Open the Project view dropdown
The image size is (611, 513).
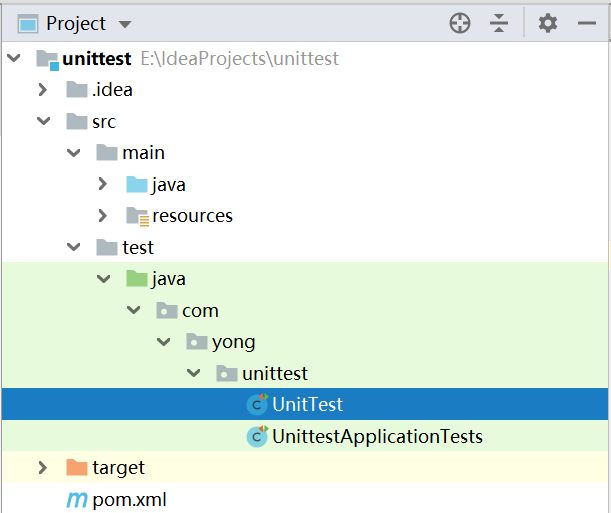pos(124,23)
